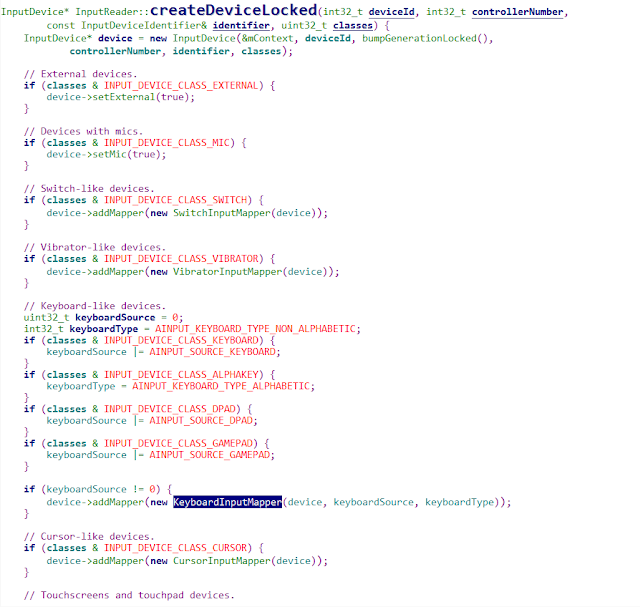Select underlined deviceId parameter in signature
The height and width of the screenshot is (607, 640).
(x=391, y=12)
